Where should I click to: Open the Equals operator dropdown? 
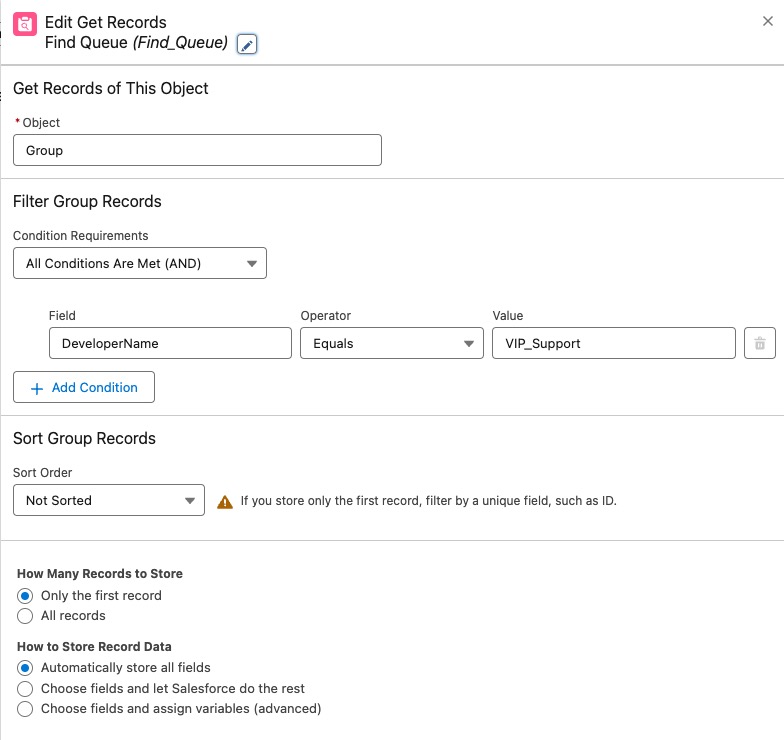tap(392, 343)
